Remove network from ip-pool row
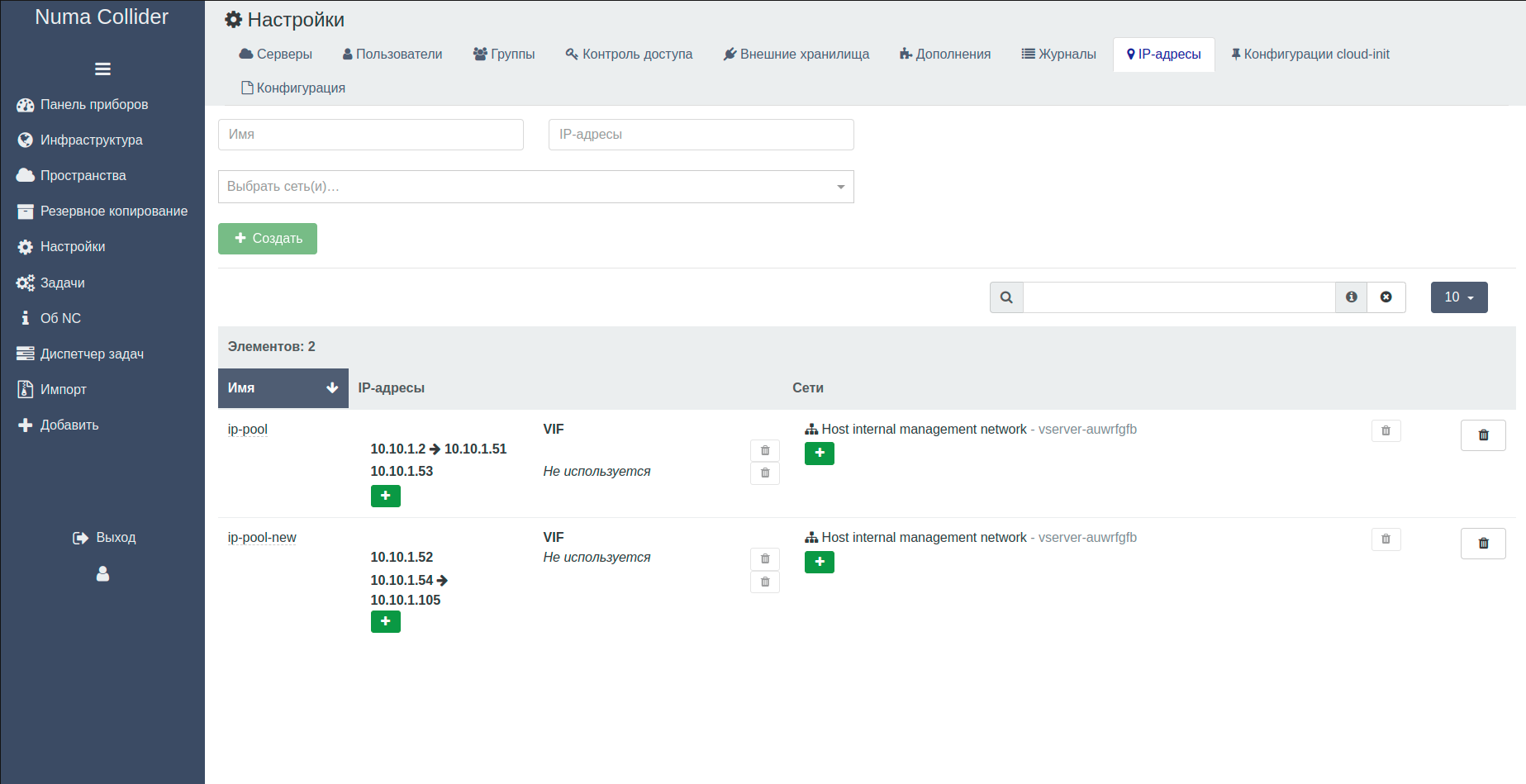Image resolution: width=1526 pixels, height=784 pixels. (x=1386, y=431)
